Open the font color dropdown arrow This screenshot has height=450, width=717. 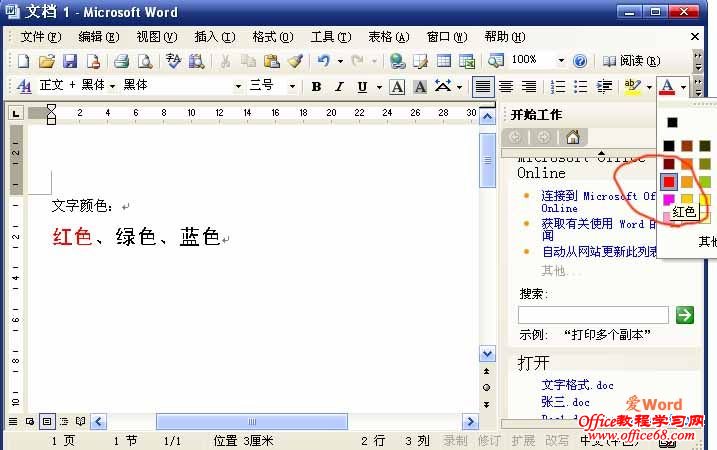[x=683, y=86]
